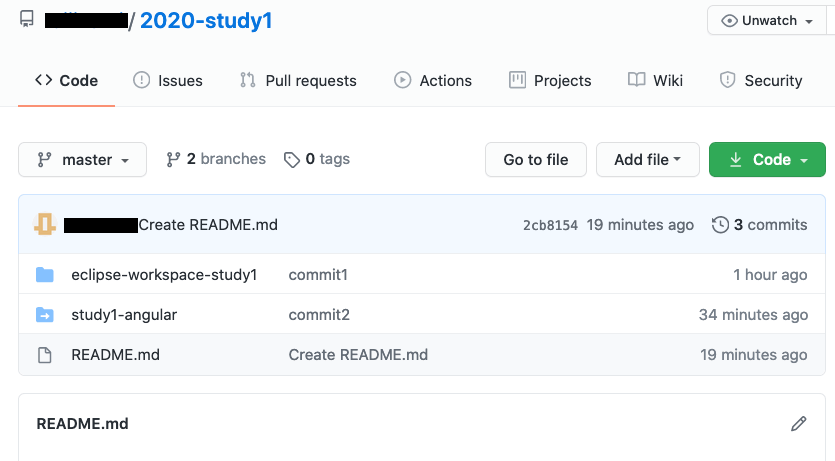The image size is (835, 461).
Task: Click the clock history icon beside 3 commits
Action: tap(720, 225)
